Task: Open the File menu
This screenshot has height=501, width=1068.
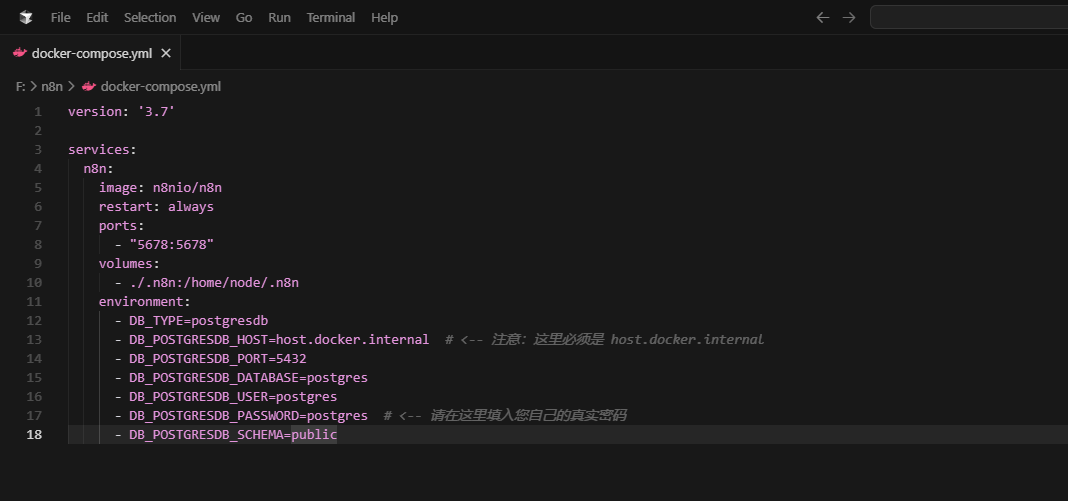Action: click(60, 17)
